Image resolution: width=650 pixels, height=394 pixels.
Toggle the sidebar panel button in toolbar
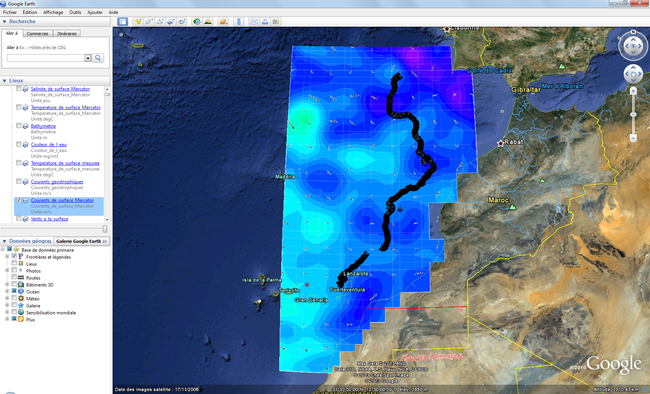[x=122, y=22]
